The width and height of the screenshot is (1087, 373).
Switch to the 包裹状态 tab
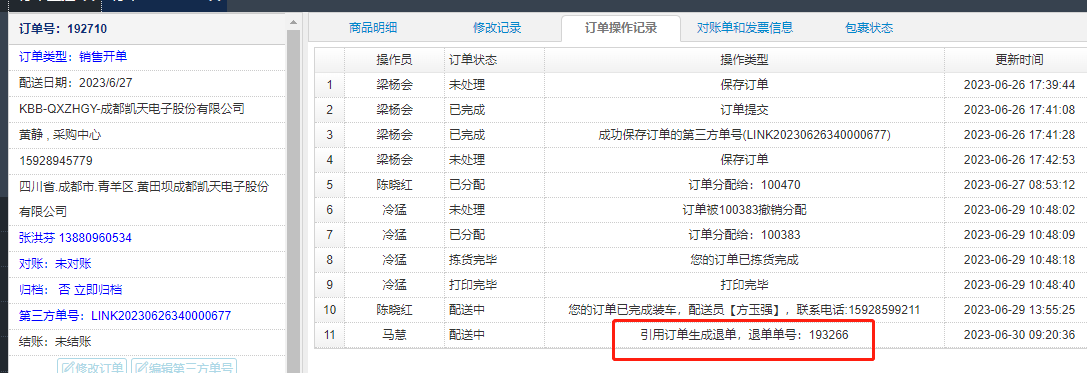(x=869, y=28)
